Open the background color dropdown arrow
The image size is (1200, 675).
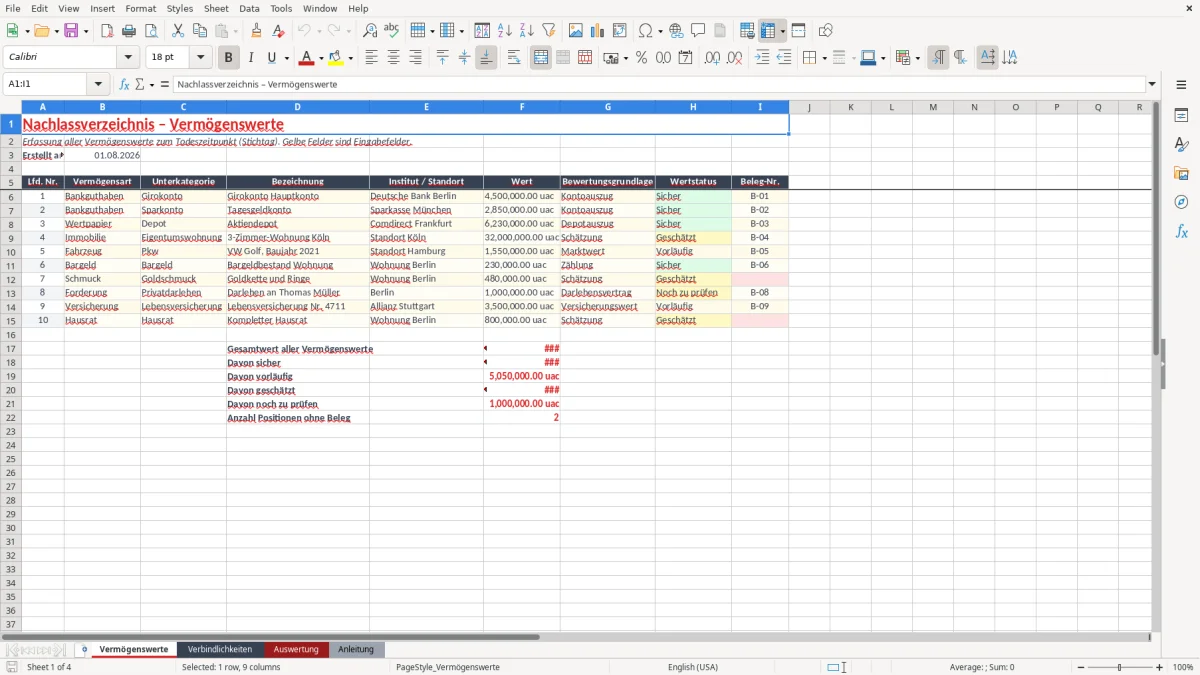click(x=350, y=58)
